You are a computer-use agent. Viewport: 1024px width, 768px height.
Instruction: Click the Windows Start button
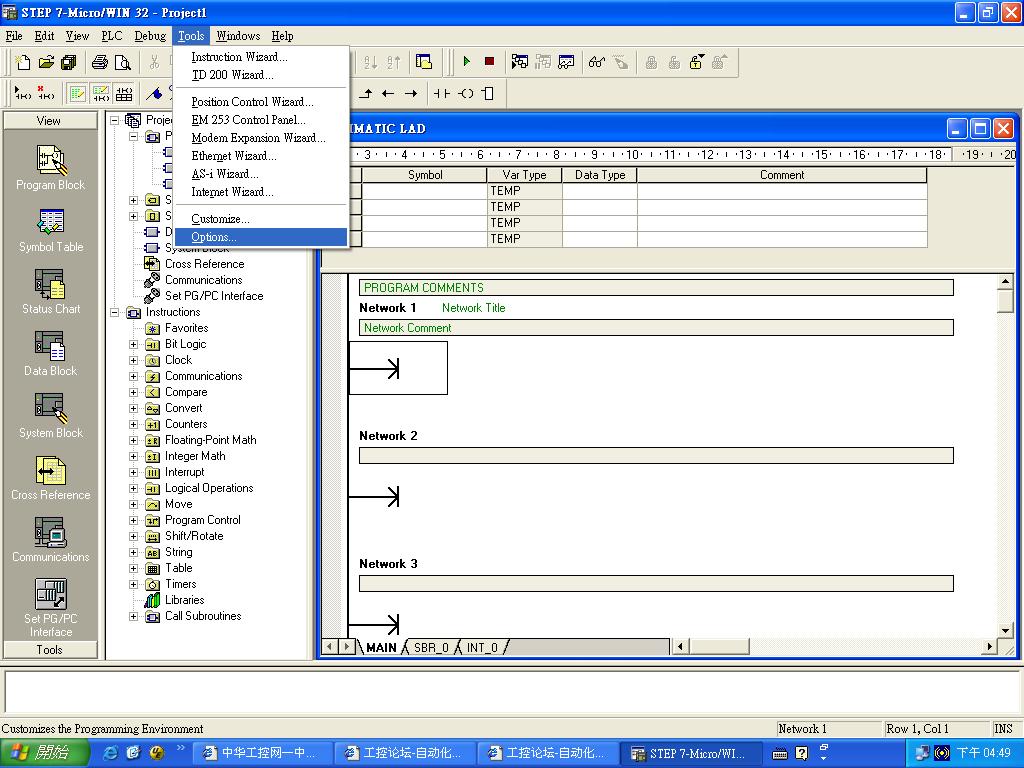coord(43,753)
